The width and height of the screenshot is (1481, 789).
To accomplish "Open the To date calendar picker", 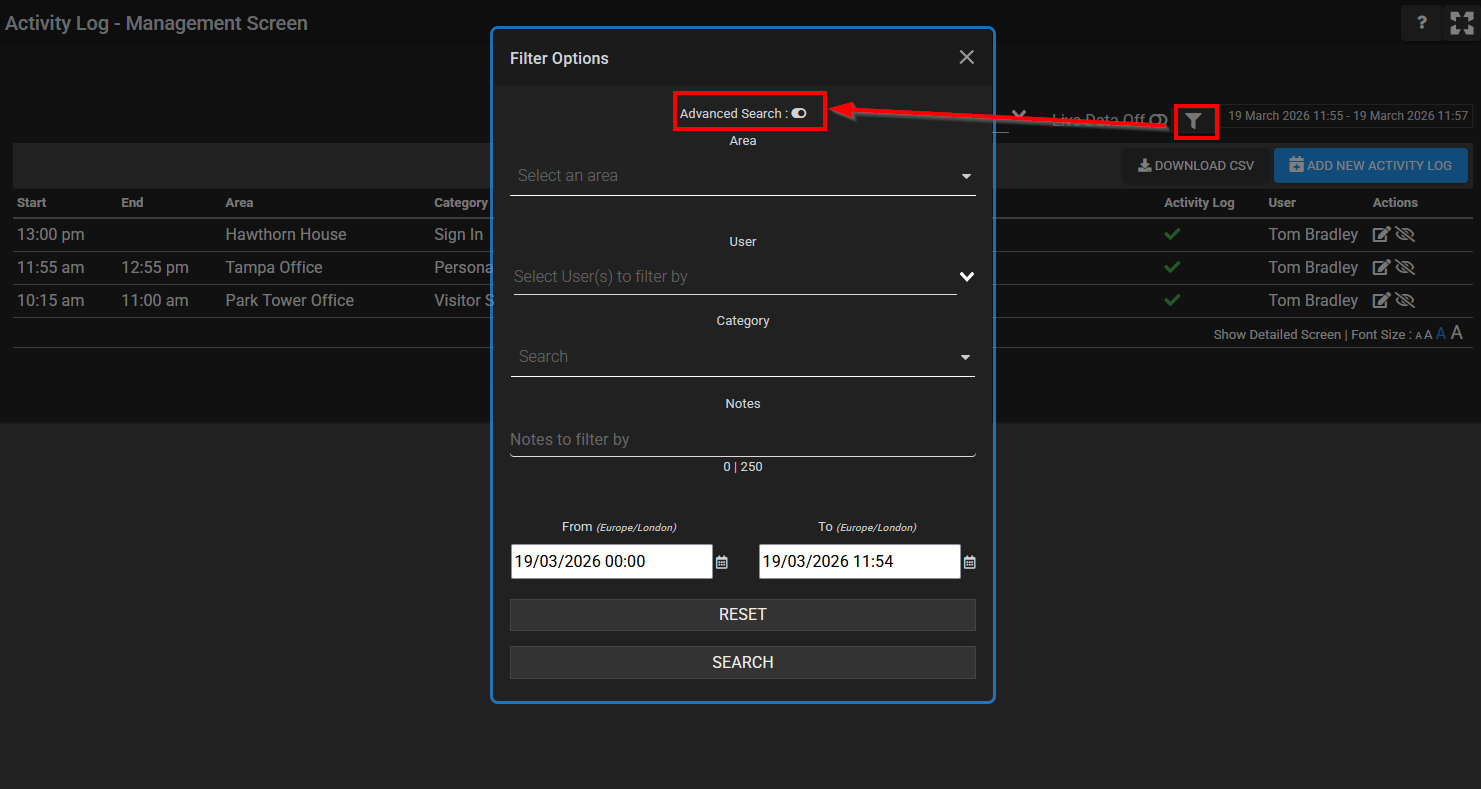I will tap(969, 563).
